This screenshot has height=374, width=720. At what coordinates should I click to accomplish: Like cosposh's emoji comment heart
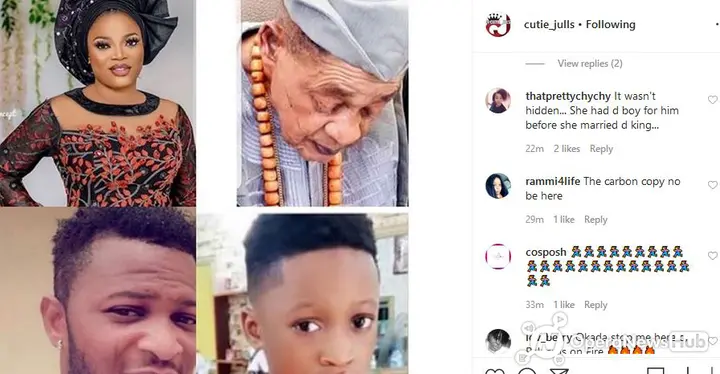click(712, 255)
